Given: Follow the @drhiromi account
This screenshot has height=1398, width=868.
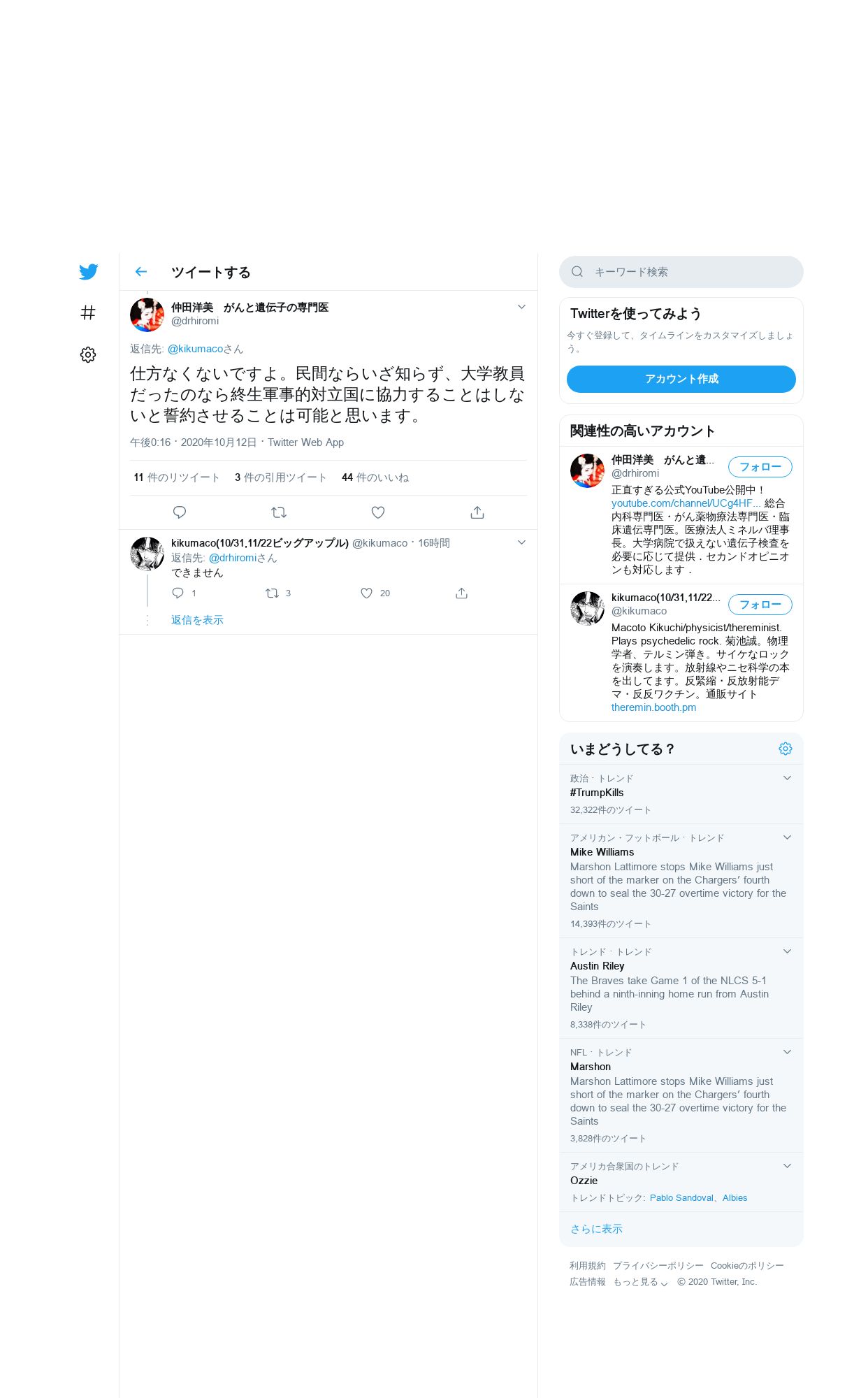Looking at the screenshot, I should [x=760, y=467].
